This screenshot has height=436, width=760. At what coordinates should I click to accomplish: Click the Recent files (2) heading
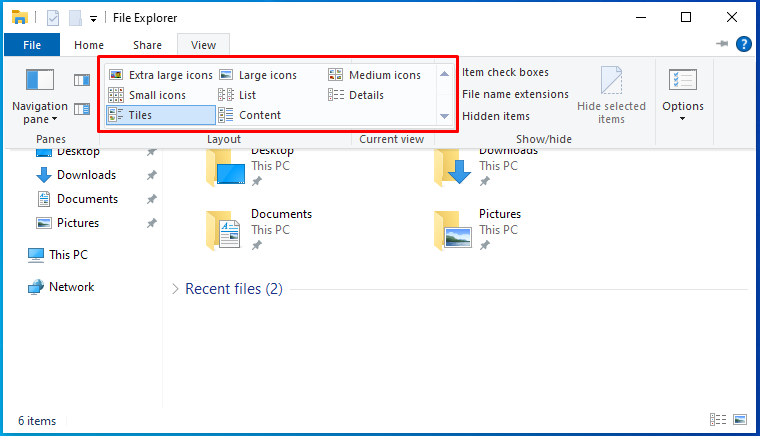[234, 289]
